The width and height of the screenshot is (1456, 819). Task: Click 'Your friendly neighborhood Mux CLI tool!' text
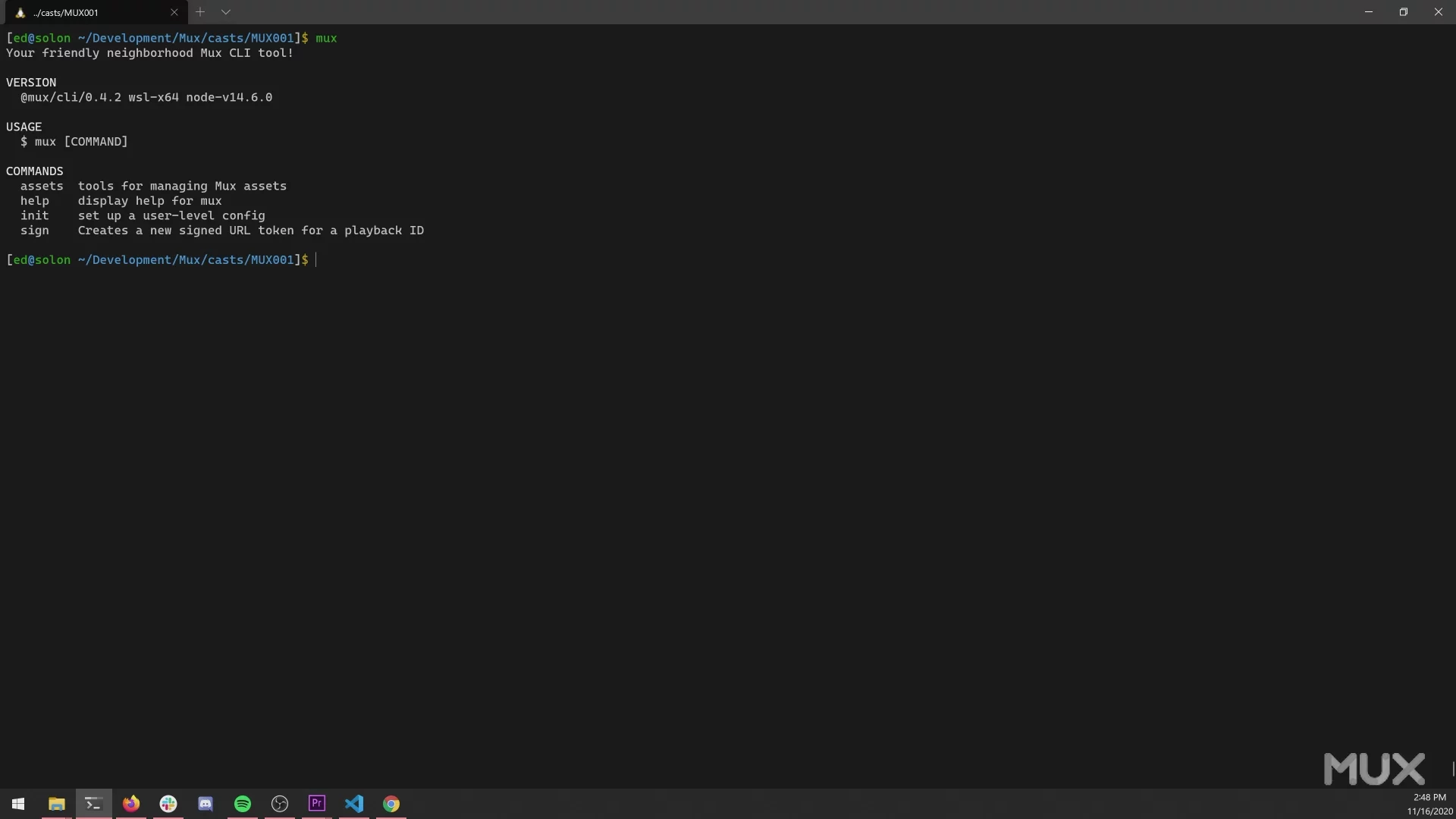149,53
